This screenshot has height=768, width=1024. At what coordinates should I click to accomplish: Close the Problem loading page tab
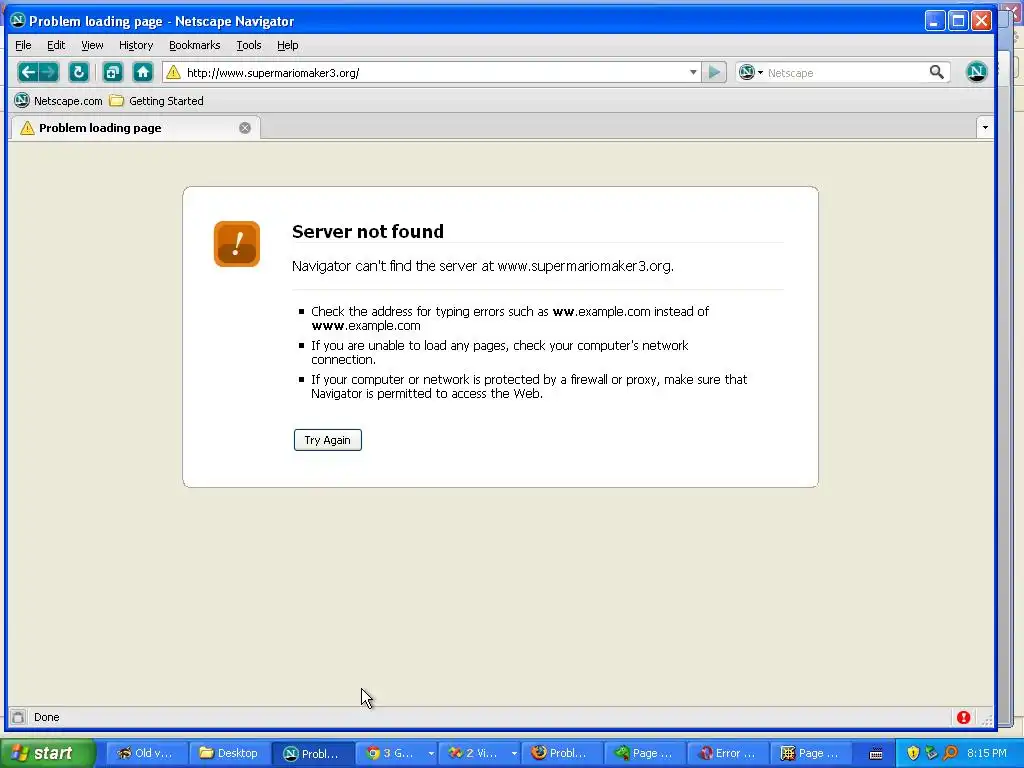(x=245, y=128)
